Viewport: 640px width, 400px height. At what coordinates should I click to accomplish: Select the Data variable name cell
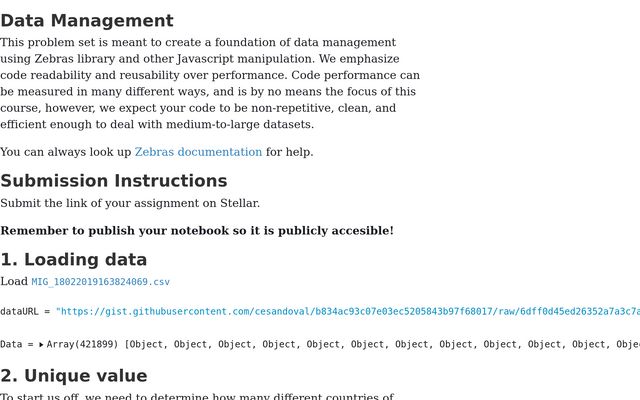(x=11, y=344)
